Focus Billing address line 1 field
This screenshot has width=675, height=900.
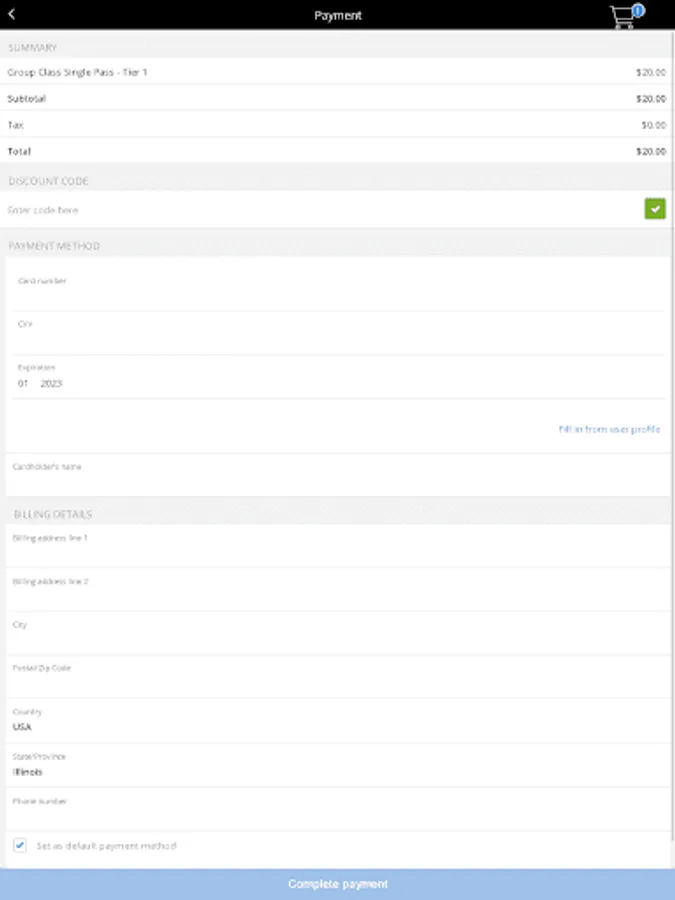(x=338, y=546)
